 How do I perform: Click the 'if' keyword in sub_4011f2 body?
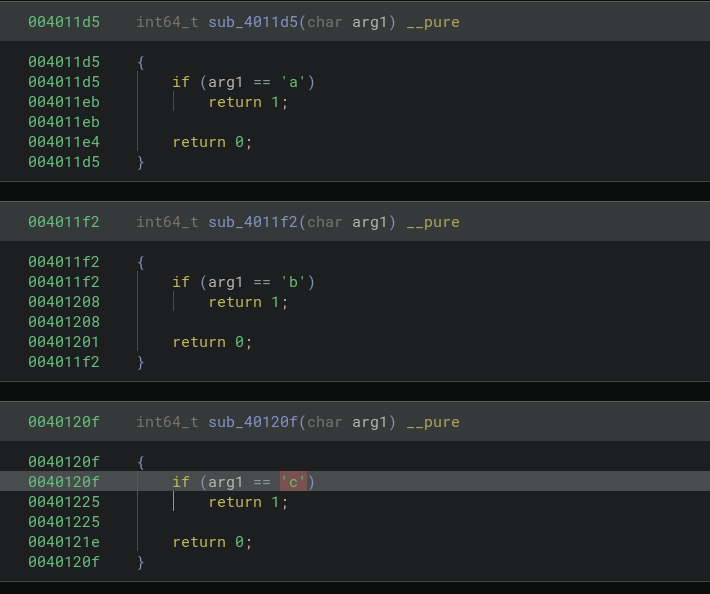point(180,282)
